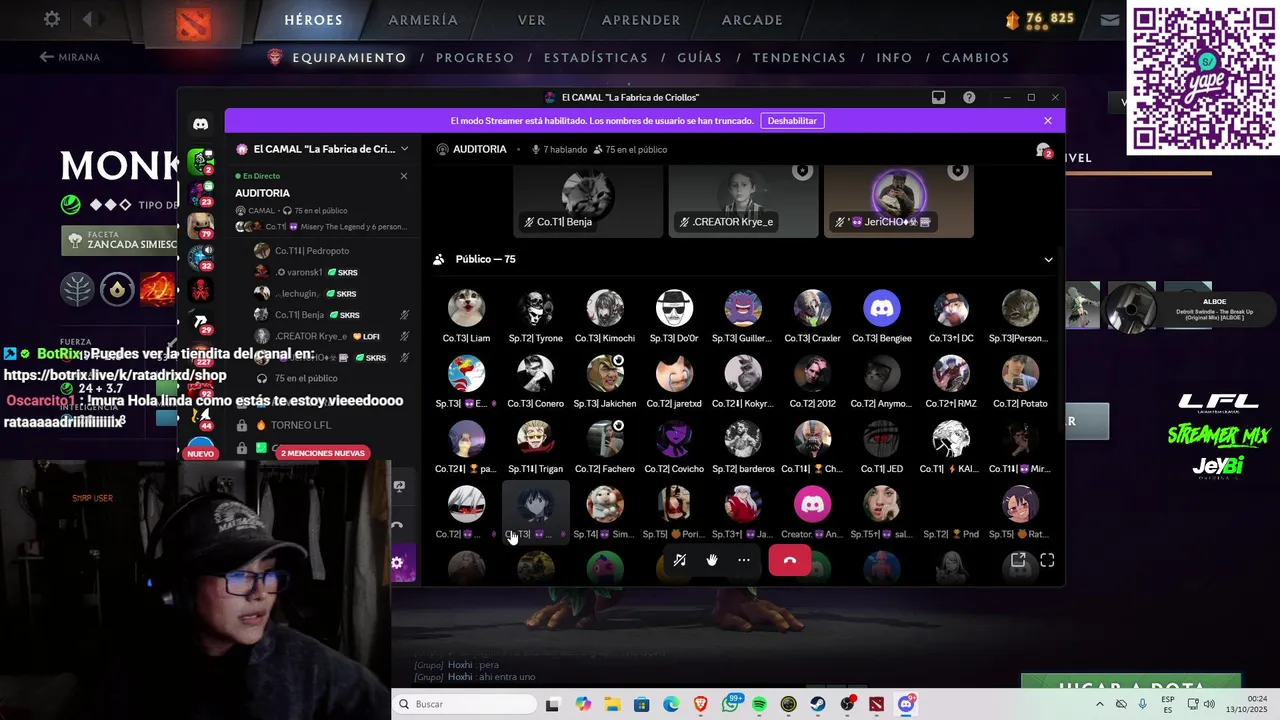This screenshot has width=1280, height=720.
Task: Raise hand to request to speak
Action: (712, 560)
